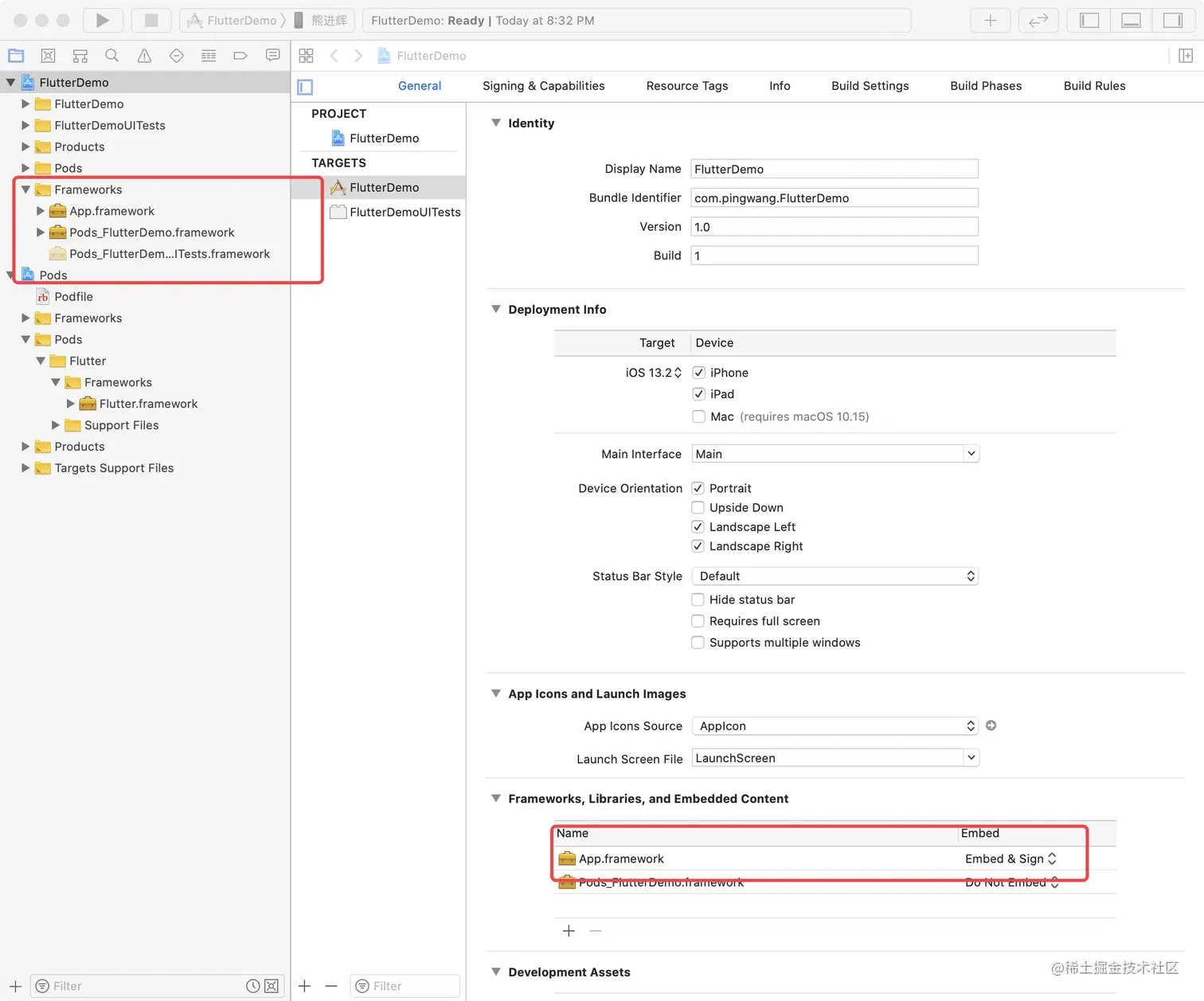Open the Status Bar Style dropdown
This screenshot has width=1204, height=1001.
tap(835, 576)
